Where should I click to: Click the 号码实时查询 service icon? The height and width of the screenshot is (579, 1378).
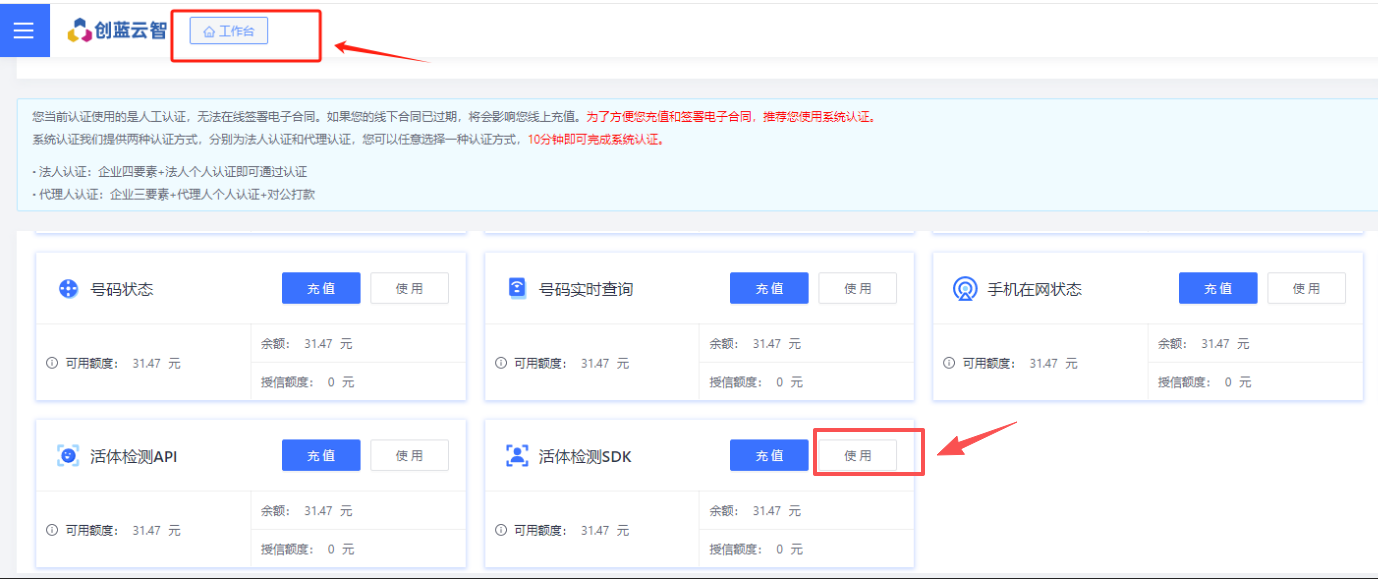point(516,289)
